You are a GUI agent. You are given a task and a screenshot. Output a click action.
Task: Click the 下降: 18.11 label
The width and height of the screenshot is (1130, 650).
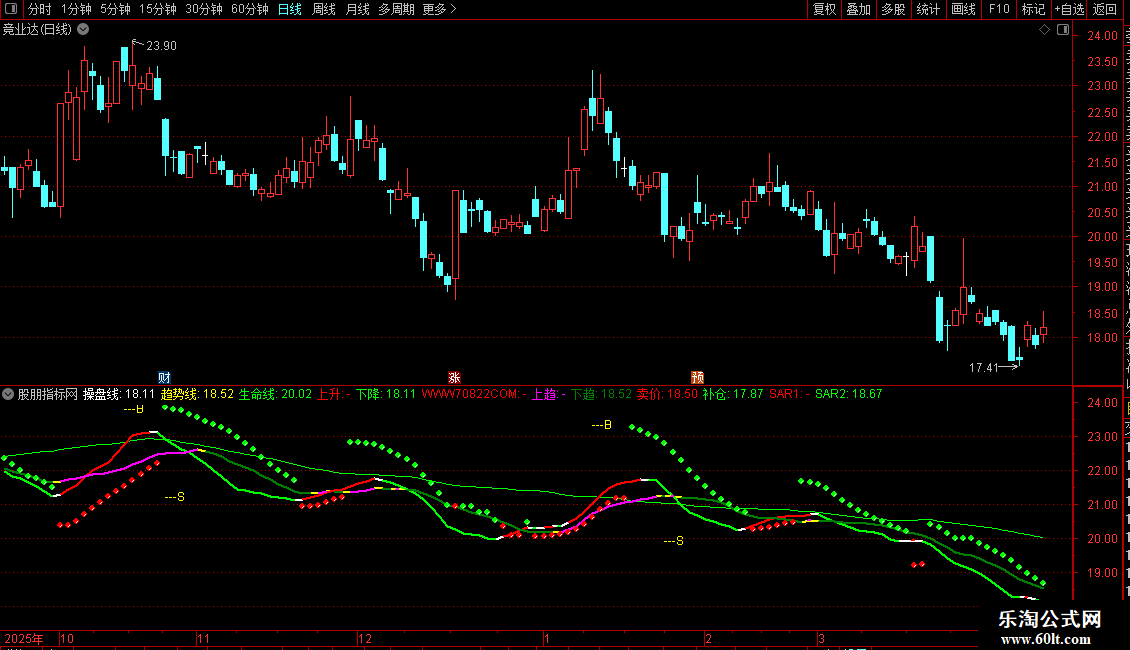tap(386, 394)
